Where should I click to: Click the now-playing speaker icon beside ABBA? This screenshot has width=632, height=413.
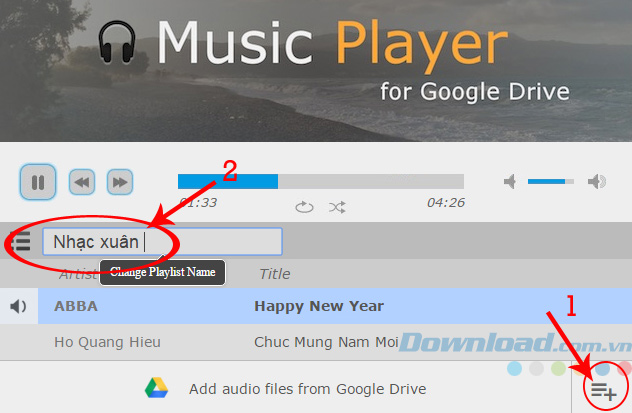[x=19, y=306]
